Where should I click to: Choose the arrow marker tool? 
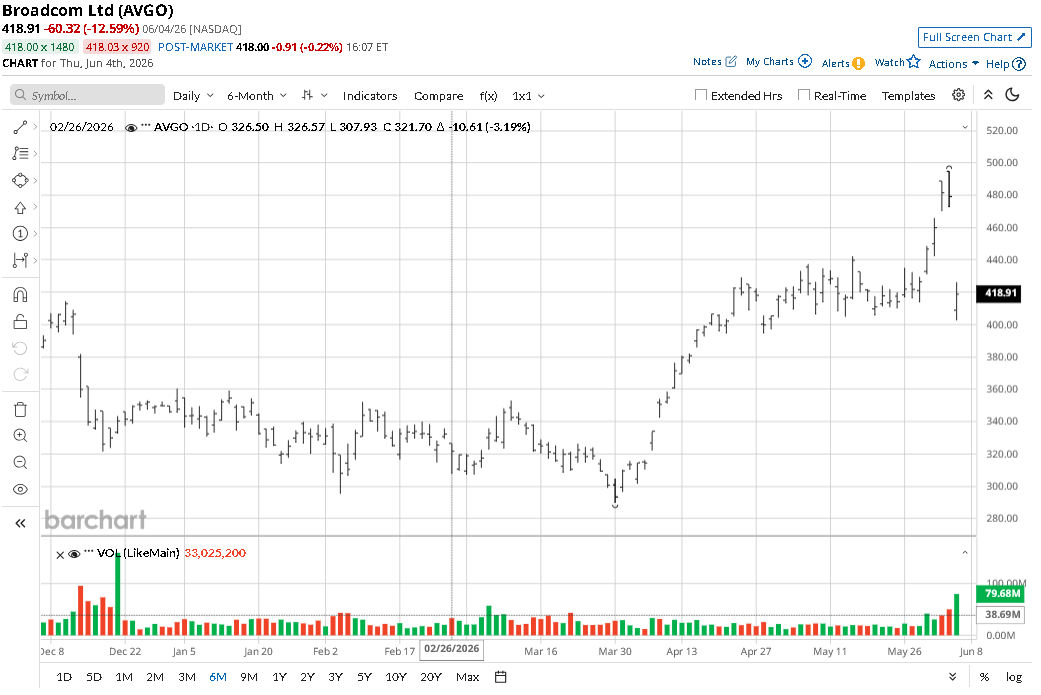pos(20,207)
